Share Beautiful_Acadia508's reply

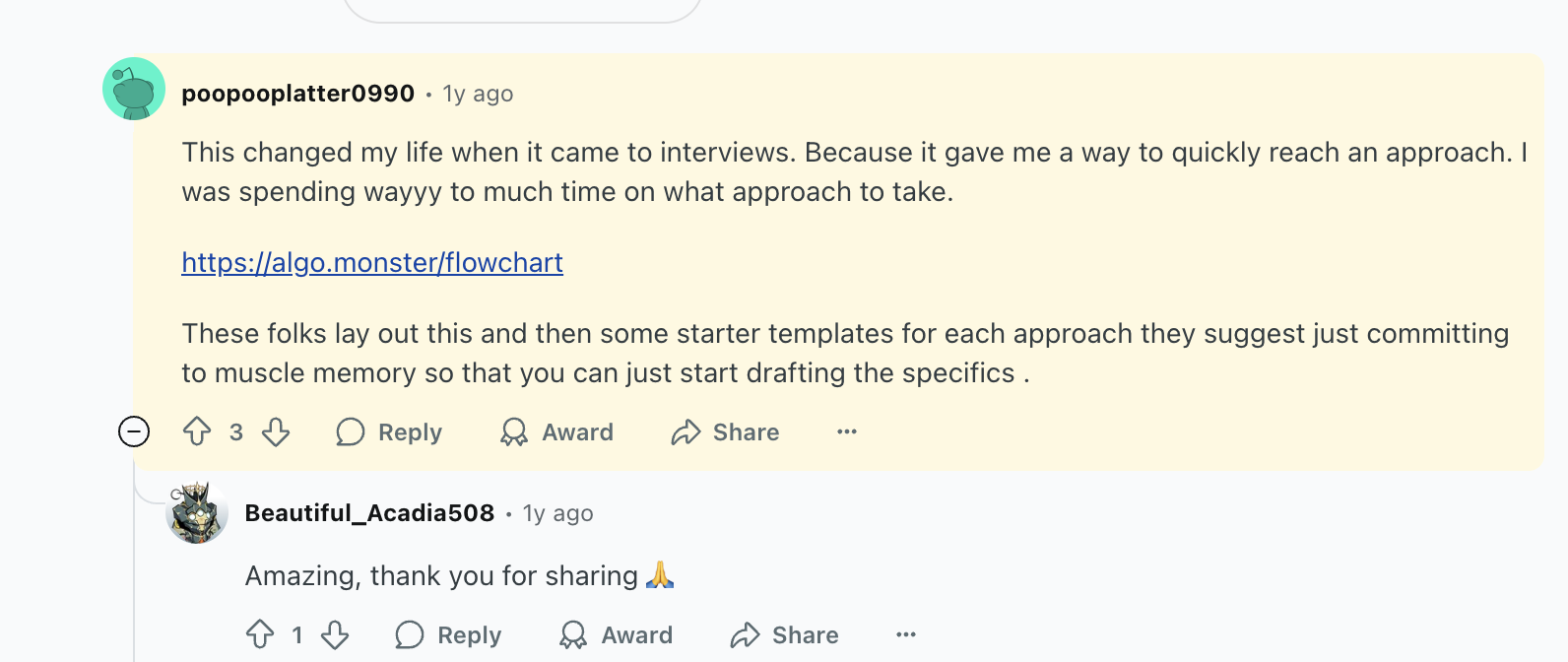[784, 634]
